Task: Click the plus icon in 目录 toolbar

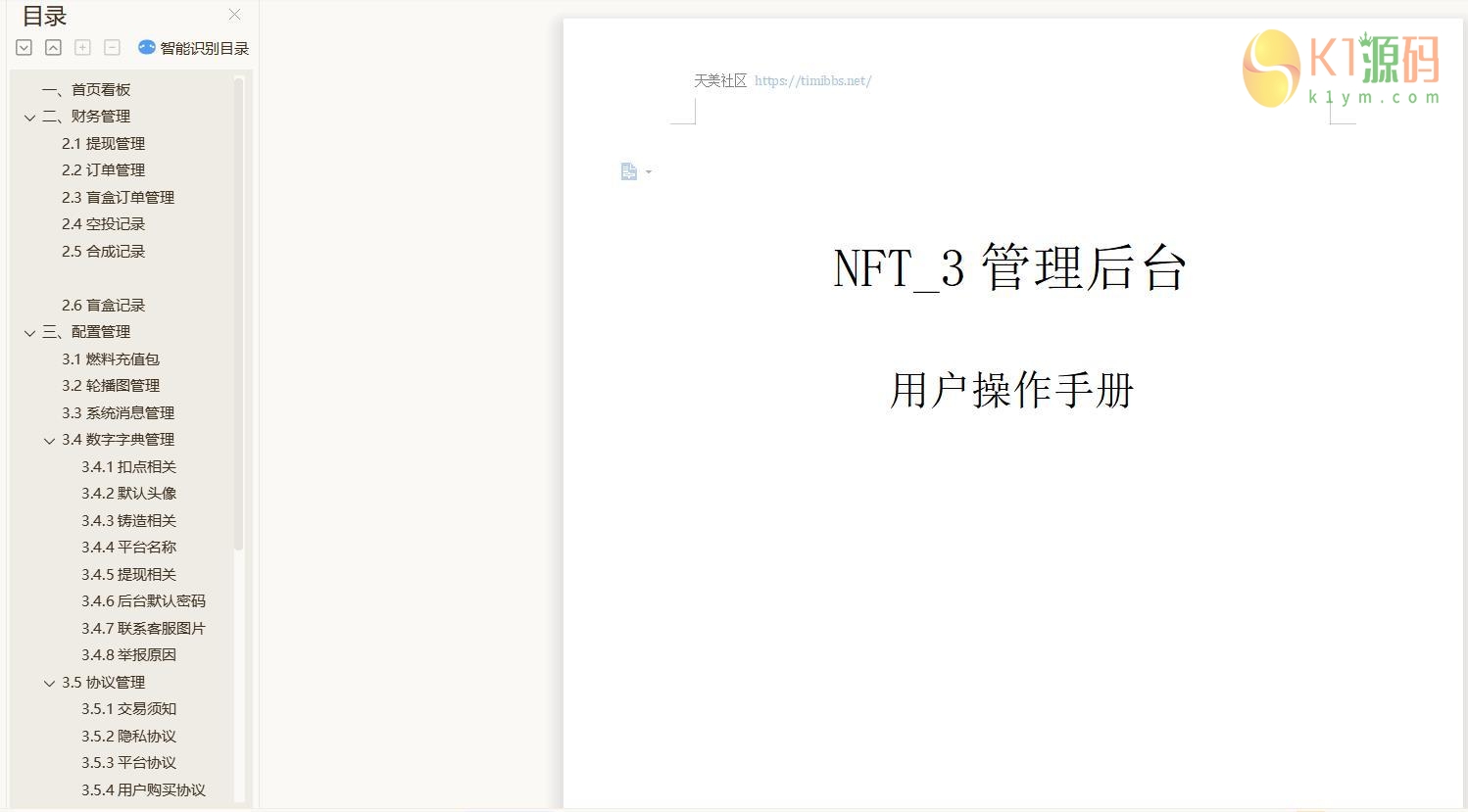Action: click(83, 47)
